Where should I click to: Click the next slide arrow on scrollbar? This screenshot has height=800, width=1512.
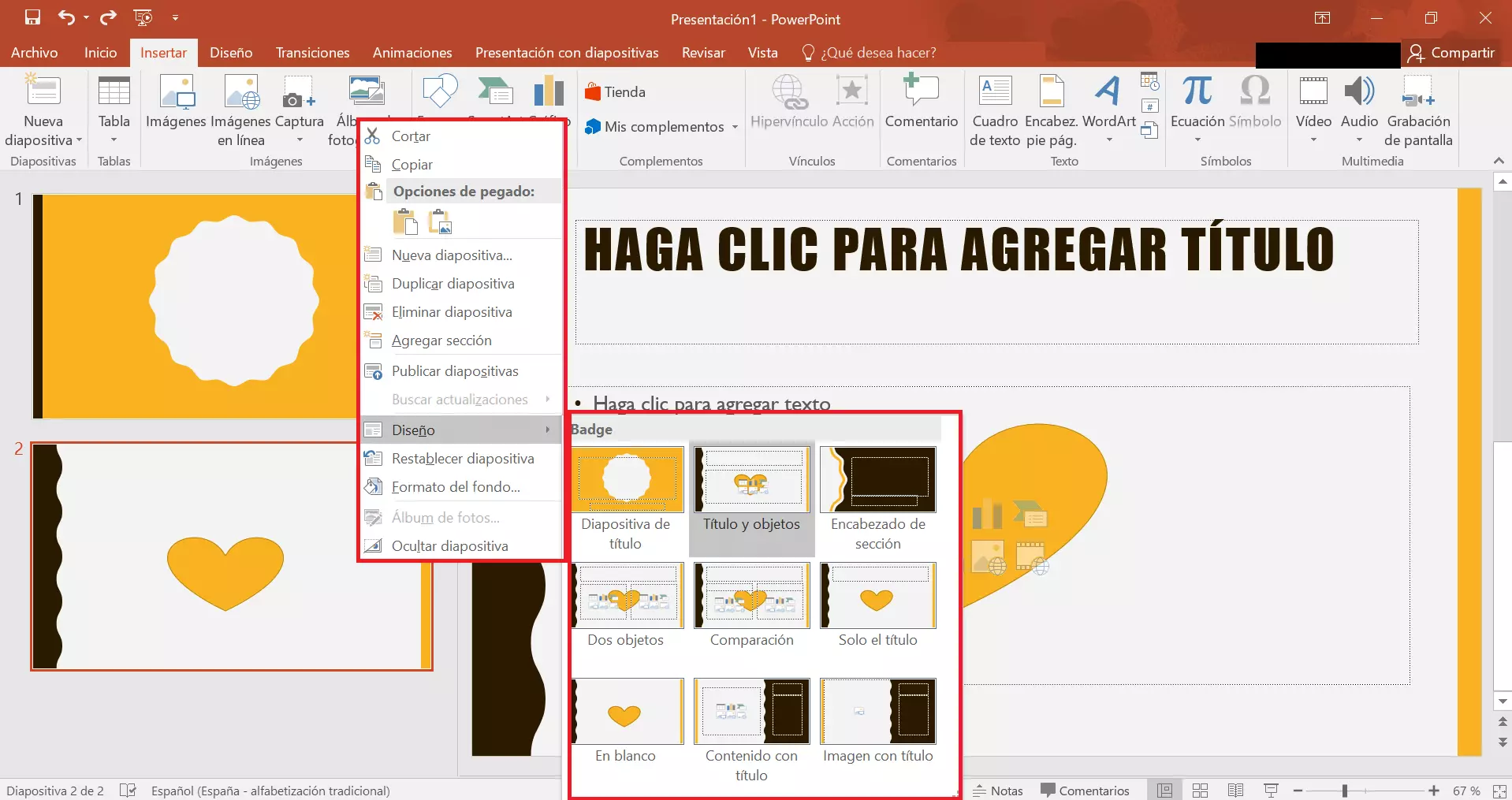[1503, 742]
